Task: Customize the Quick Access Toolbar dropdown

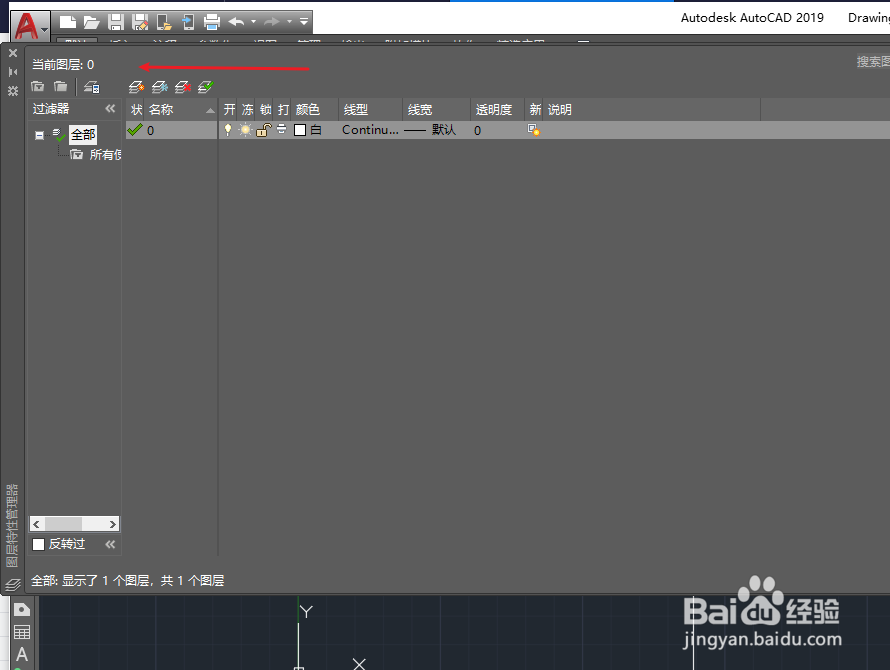Action: pyautogui.click(x=304, y=22)
